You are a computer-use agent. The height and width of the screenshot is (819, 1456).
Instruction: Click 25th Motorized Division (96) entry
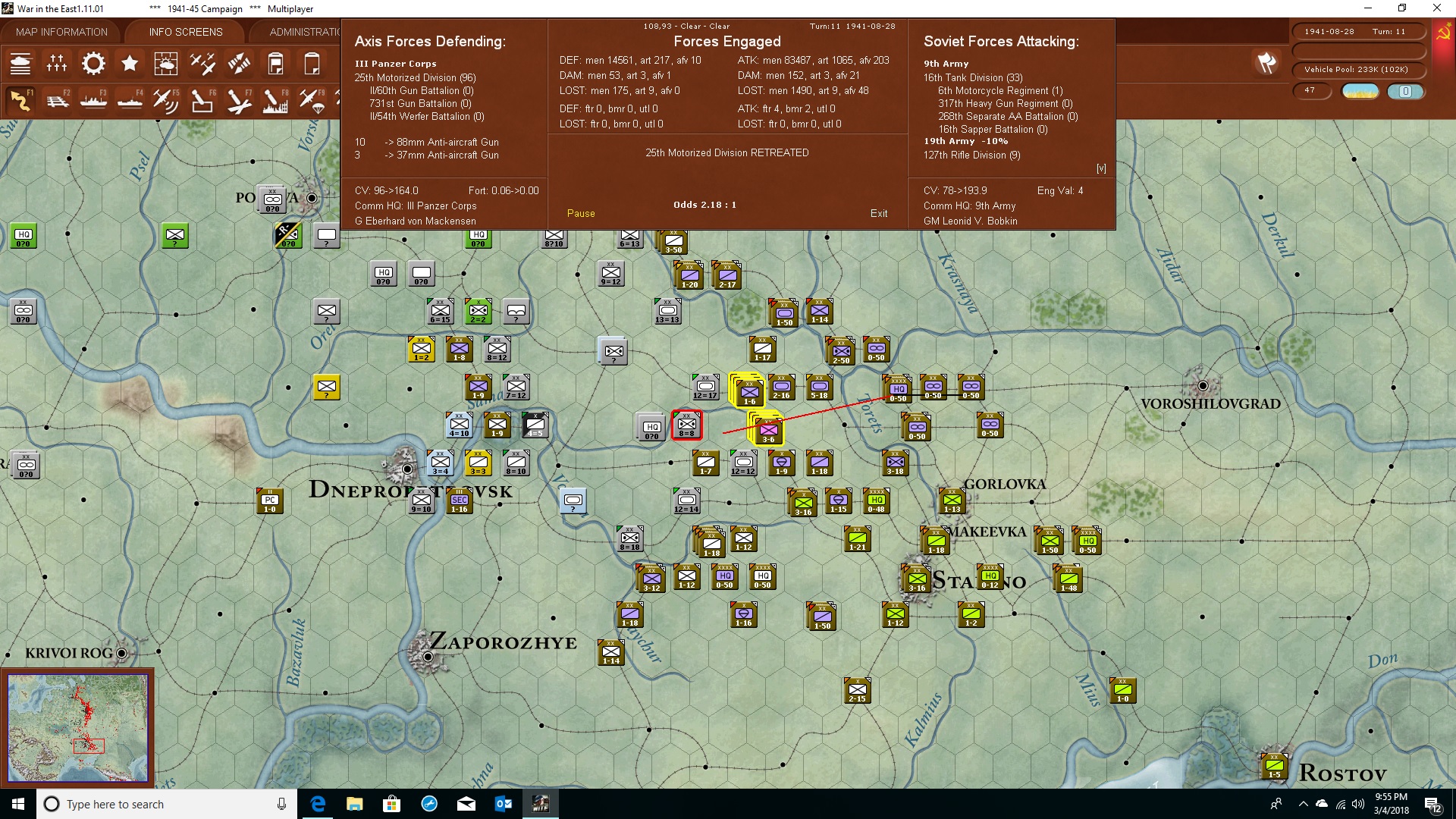pyautogui.click(x=415, y=77)
